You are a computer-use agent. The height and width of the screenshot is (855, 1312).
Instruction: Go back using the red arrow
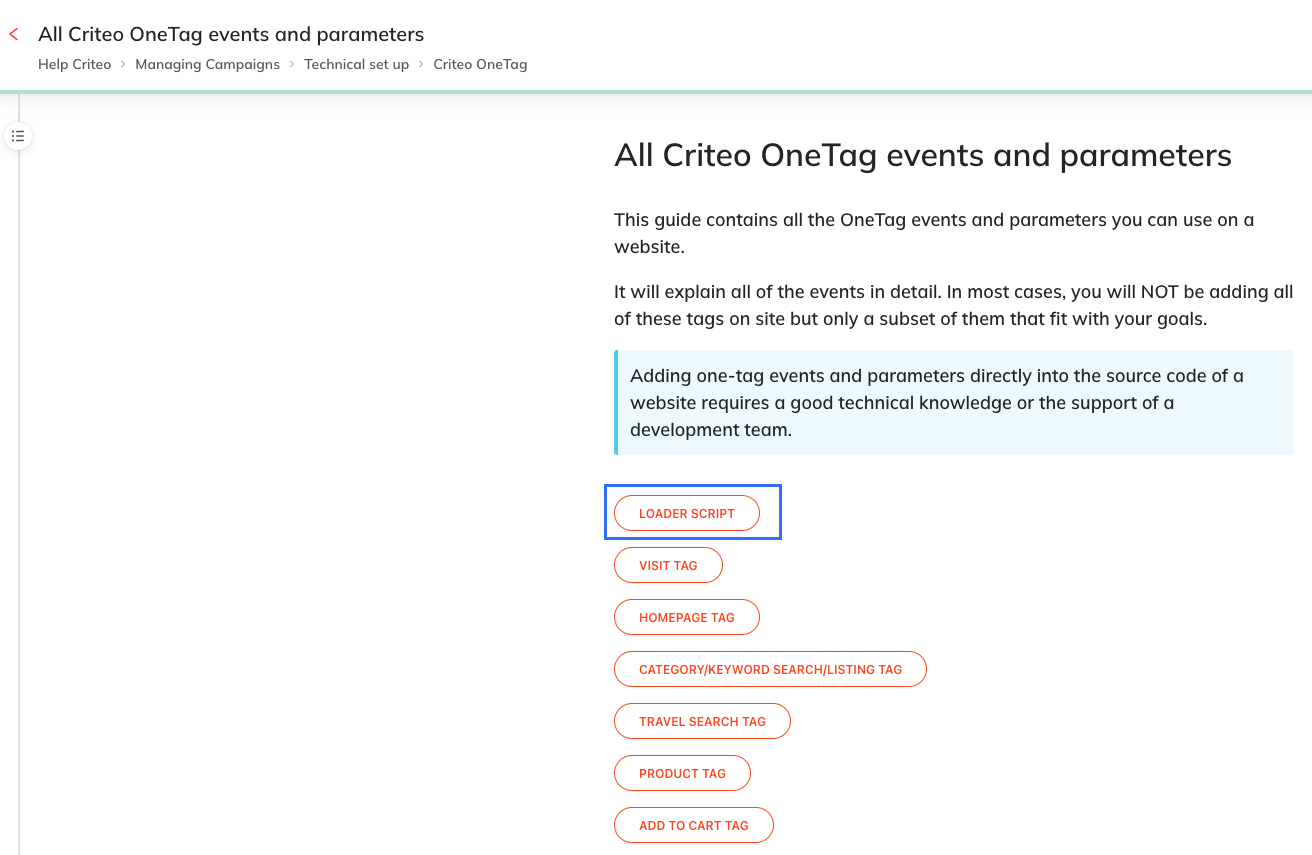tap(14, 35)
